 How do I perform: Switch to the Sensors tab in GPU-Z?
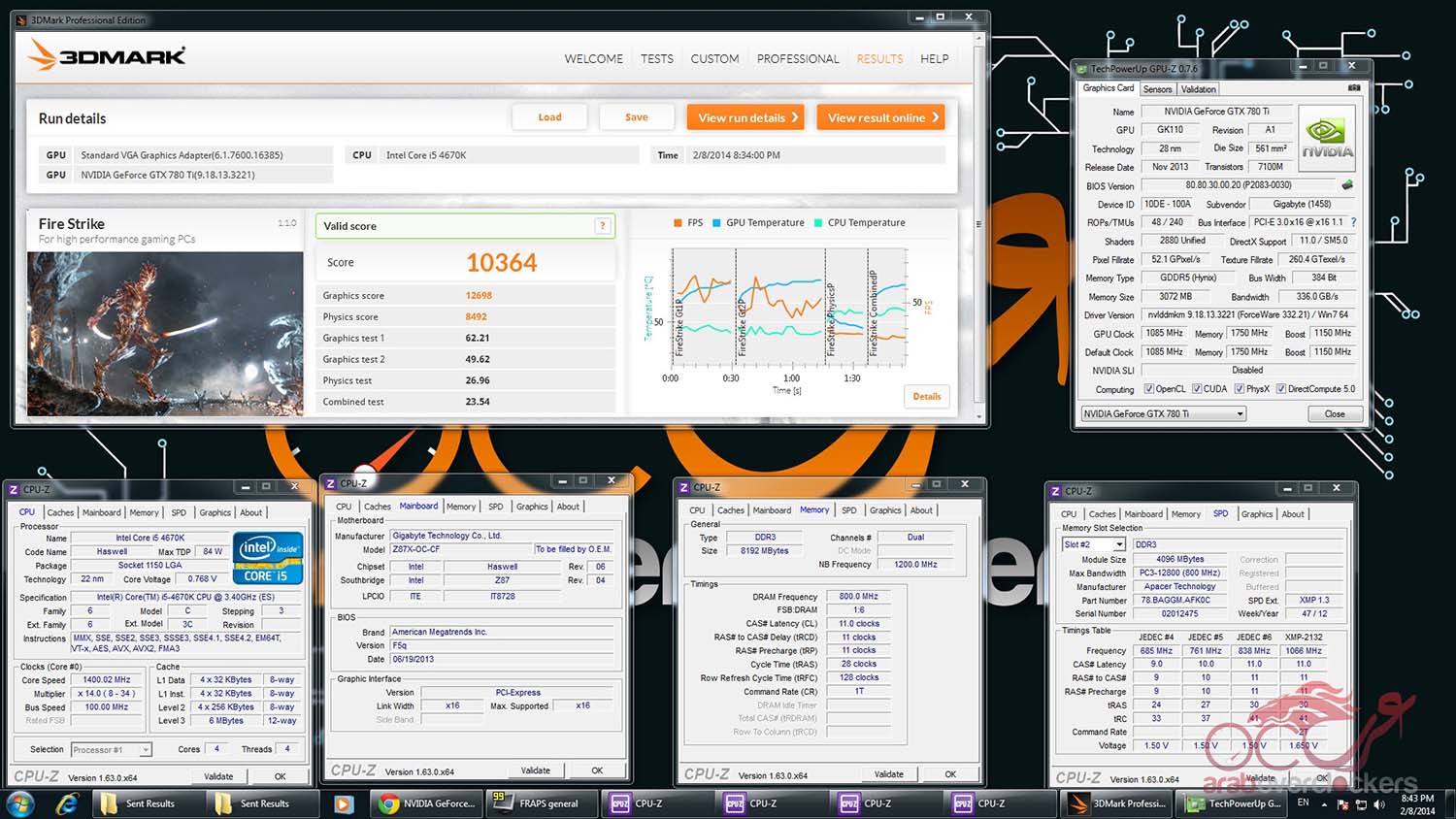1157,89
